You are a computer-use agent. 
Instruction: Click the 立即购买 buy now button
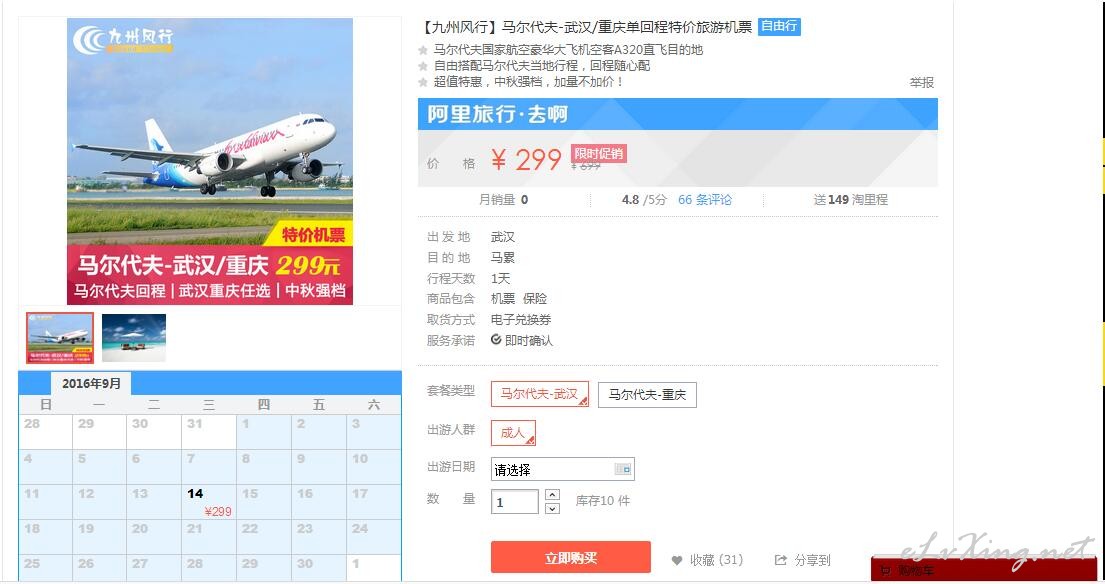click(x=571, y=557)
